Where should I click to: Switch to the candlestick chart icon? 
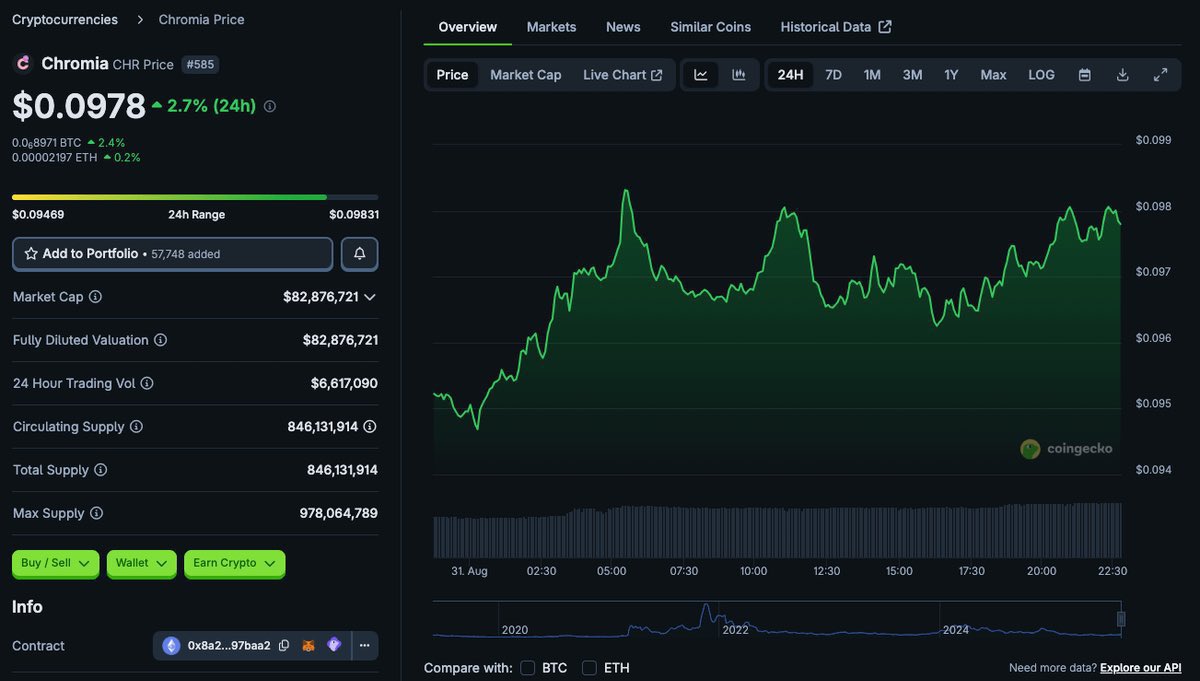pos(739,75)
